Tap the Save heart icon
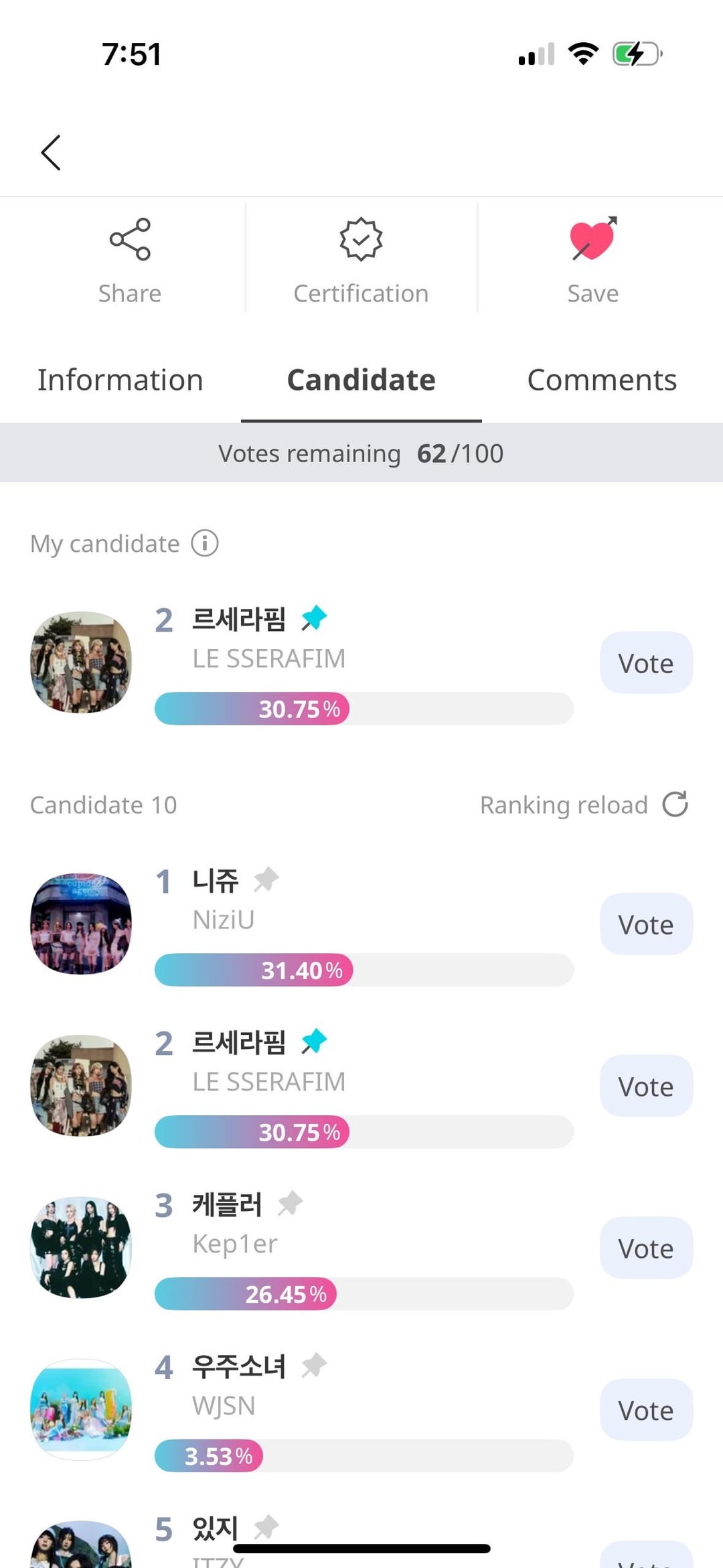Screen dimensions: 723x1568 coord(592,239)
